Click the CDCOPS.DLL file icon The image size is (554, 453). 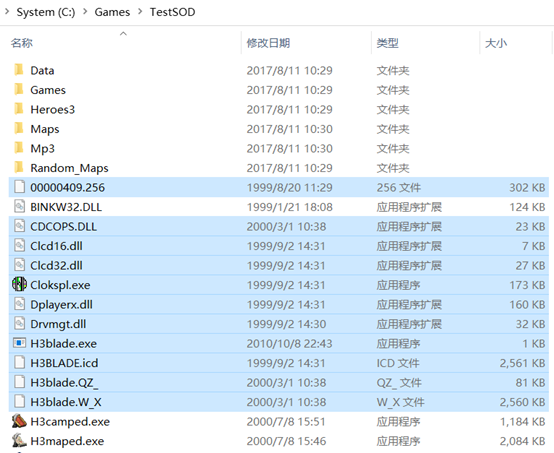19,226
